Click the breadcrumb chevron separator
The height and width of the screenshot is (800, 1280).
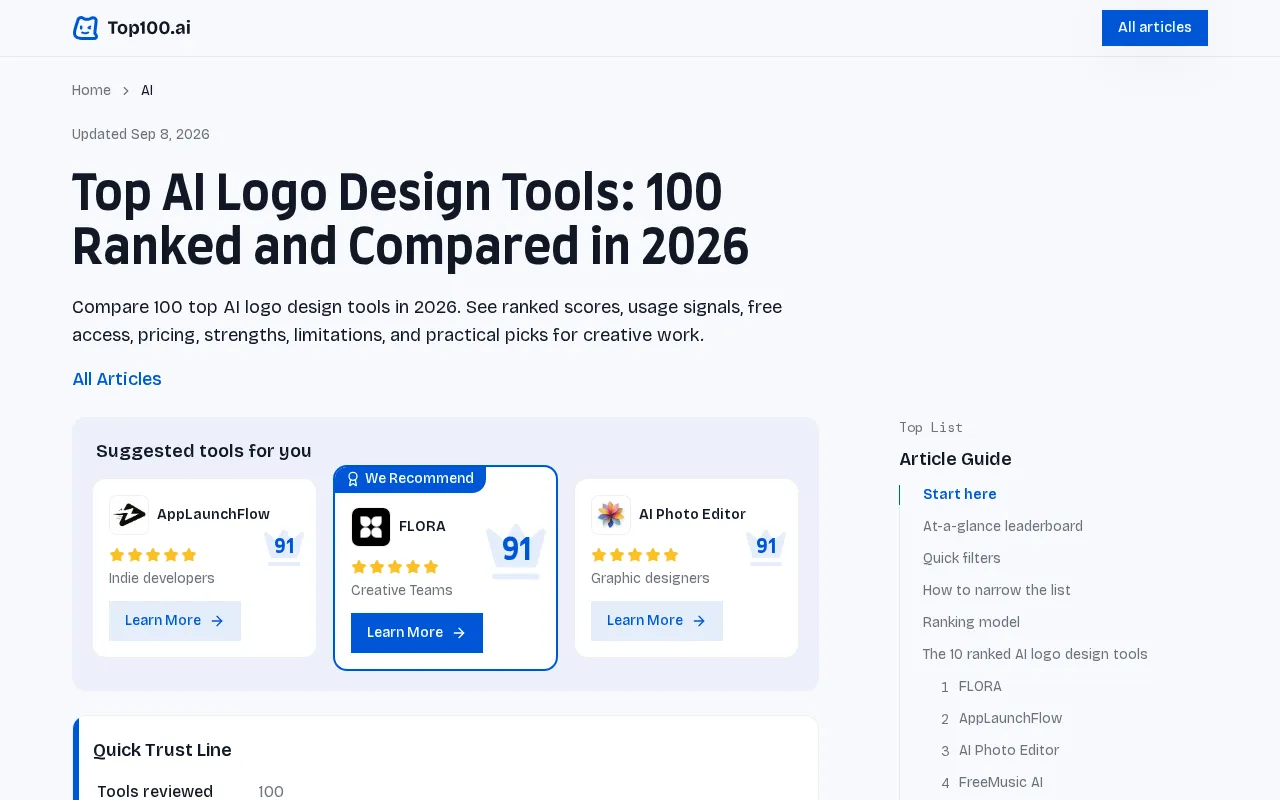126,91
